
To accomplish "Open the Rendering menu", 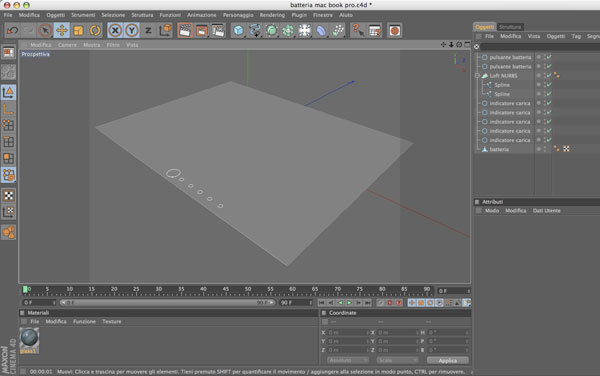I will point(272,15).
